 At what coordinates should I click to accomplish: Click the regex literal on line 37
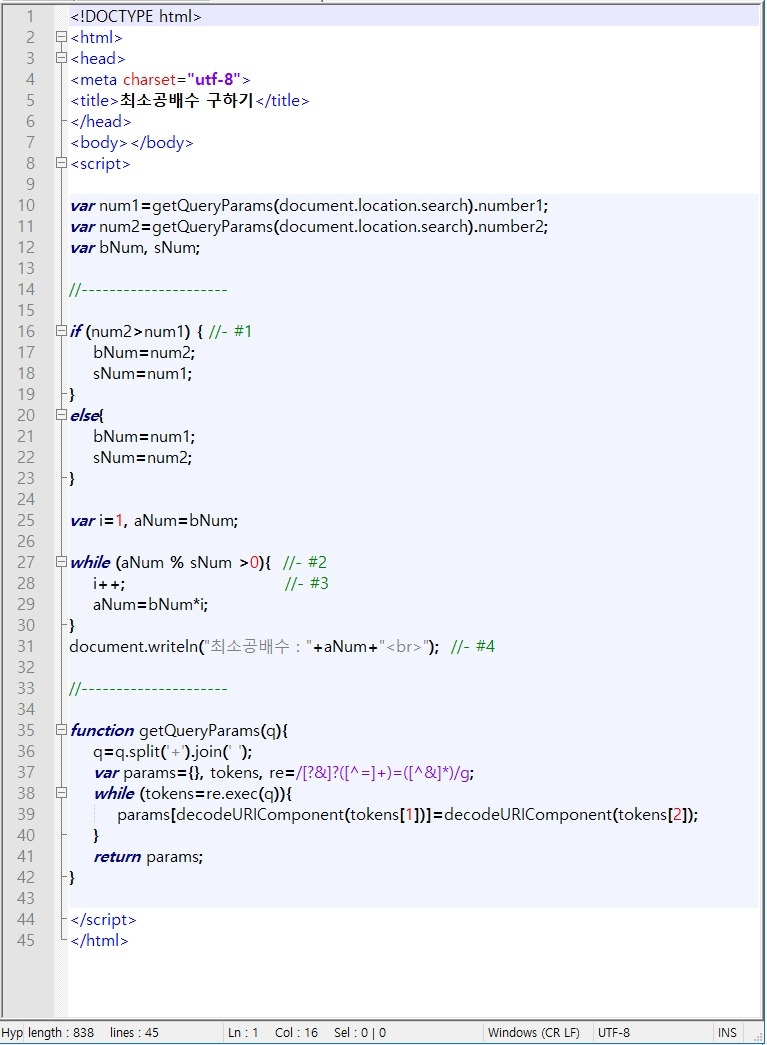pyautogui.click(x=384, y=772)
